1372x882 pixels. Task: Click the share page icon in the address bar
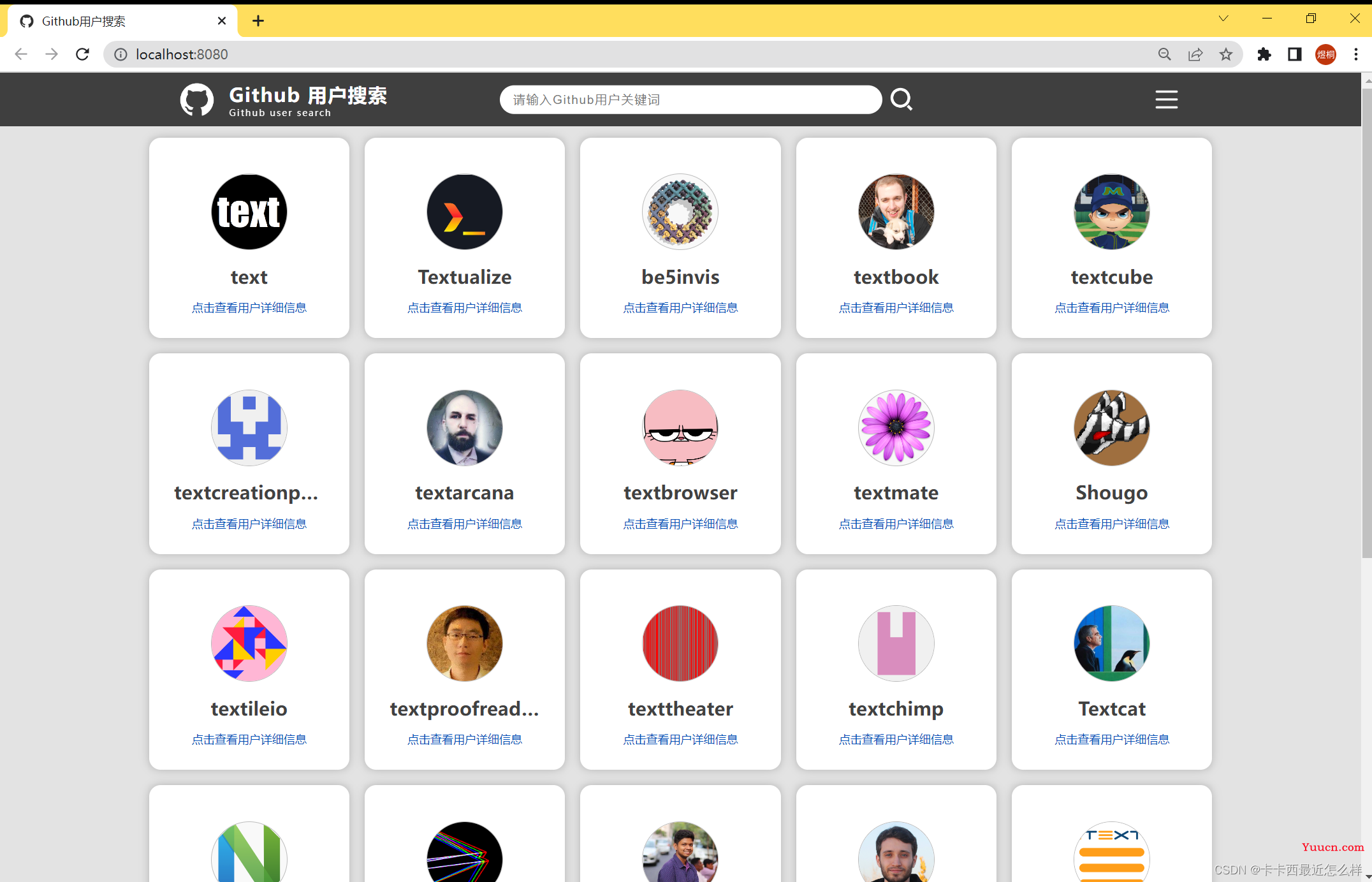click(1195, 54)
